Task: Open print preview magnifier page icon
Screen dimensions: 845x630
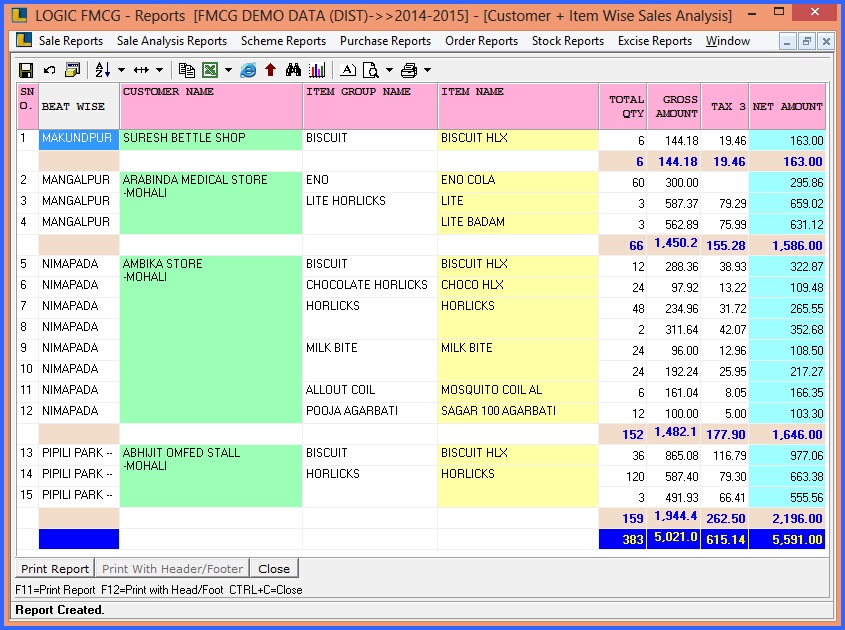Action: coord(370,70)
